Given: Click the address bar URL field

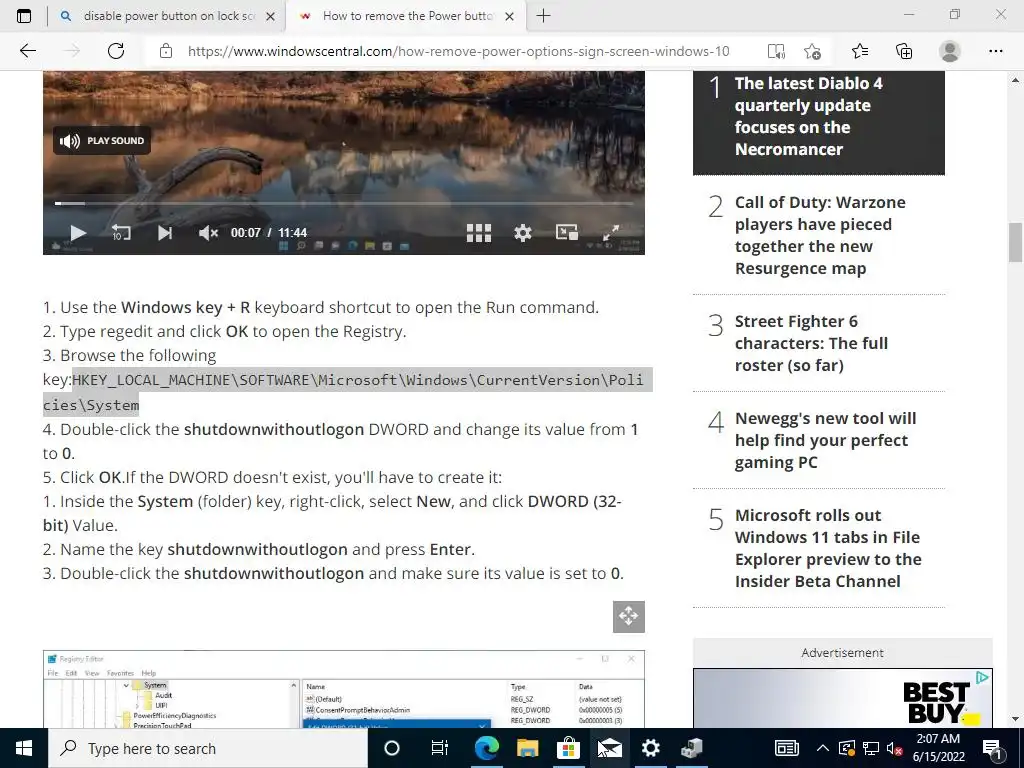Looking at the screenshot, I should pos(458,52).
